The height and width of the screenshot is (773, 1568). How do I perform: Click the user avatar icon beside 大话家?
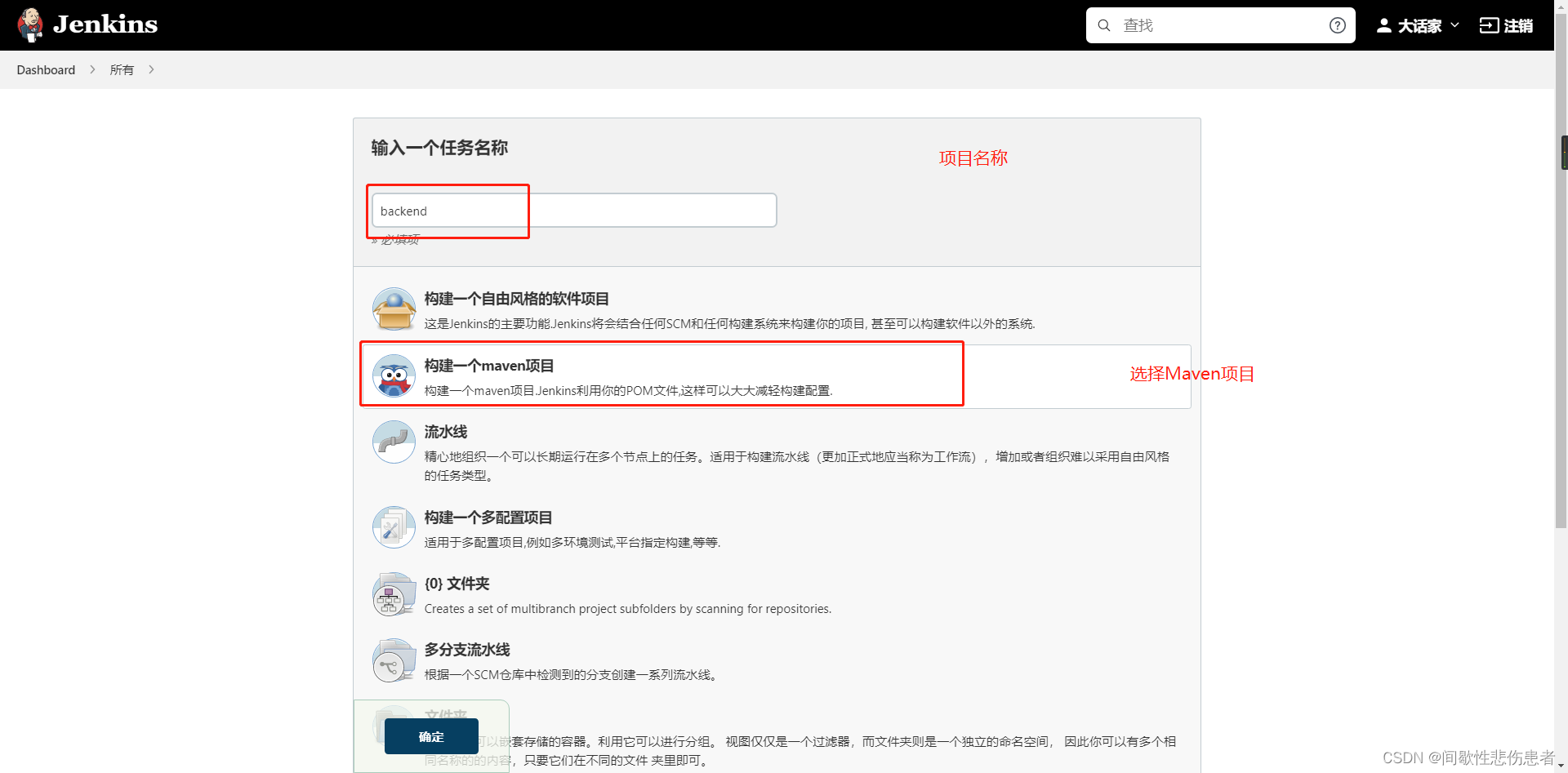1384,25
